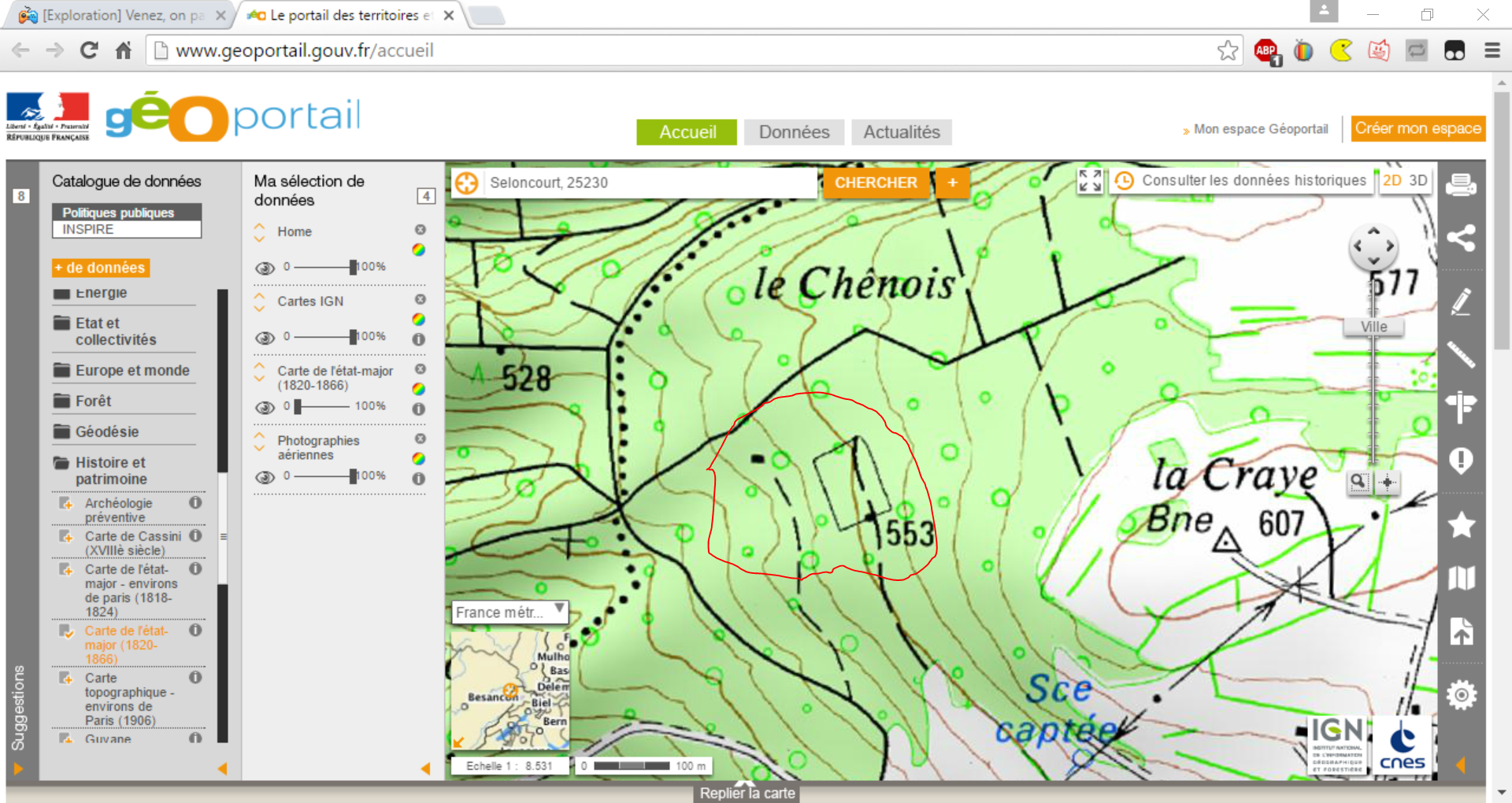This screenshot has width=1512, height=803.
Task: Add Carte de l'état-major environs de Paris
Action: click(66, 570)
